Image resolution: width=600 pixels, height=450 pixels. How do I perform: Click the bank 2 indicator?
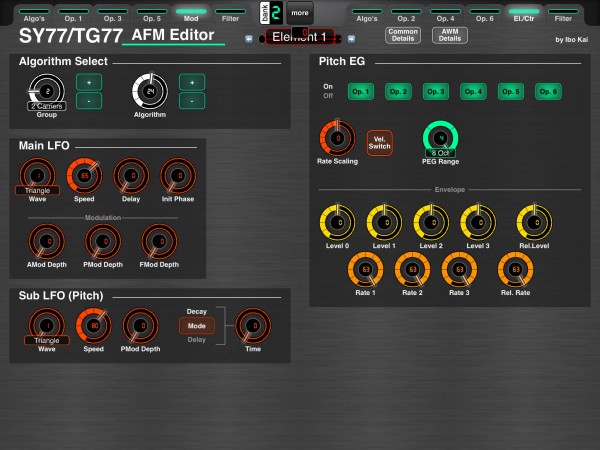(x=271, y=13)
